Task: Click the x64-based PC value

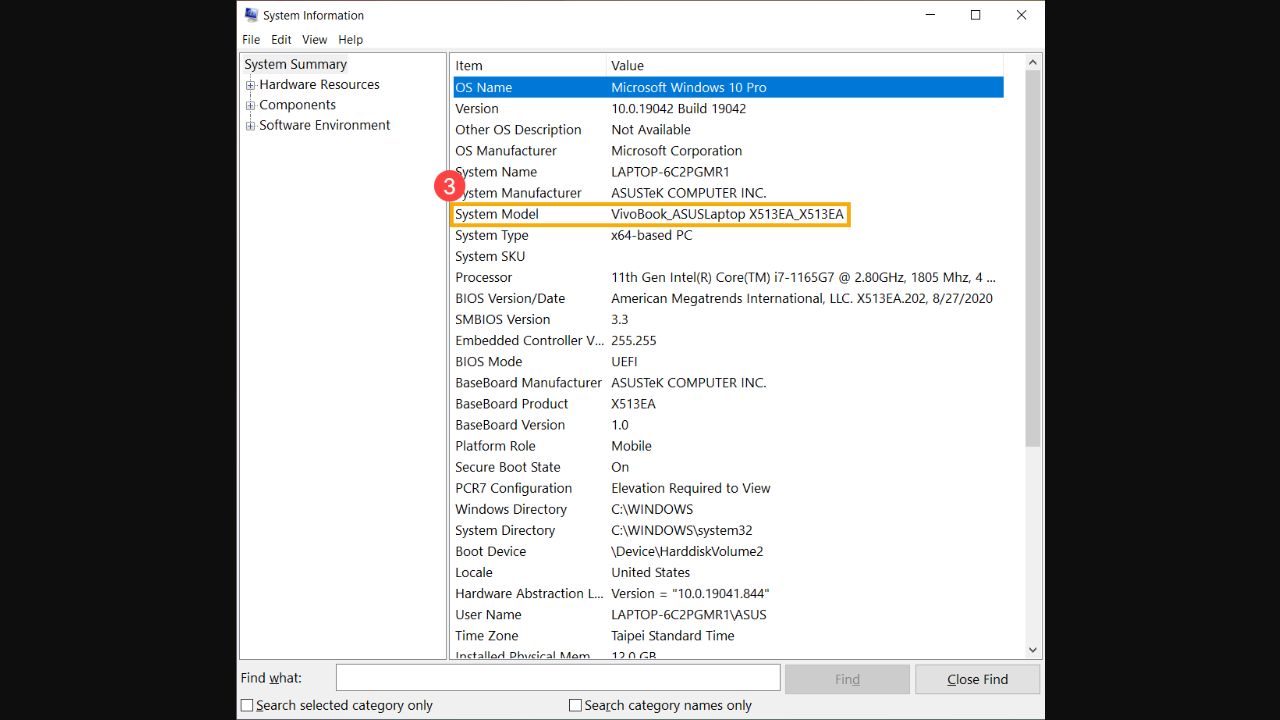Action: pyautogui.click(x=651, y=235)
